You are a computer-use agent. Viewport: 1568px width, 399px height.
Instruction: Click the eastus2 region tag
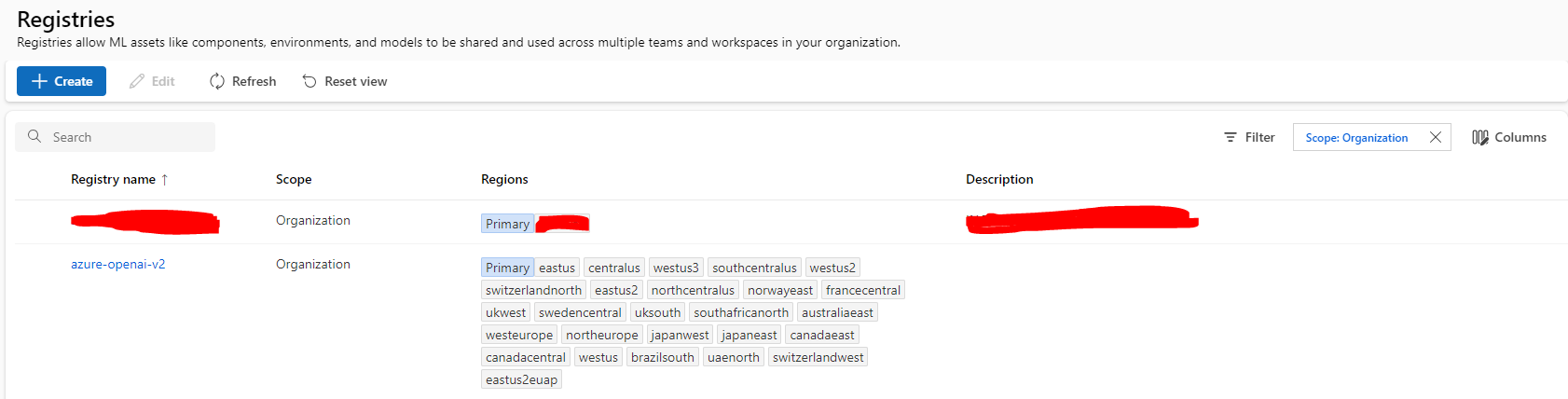(616, 290)
